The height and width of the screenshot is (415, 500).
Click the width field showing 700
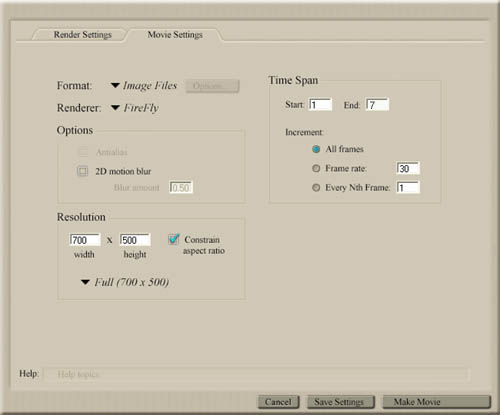pyautogui.click(x=85, y=240)
